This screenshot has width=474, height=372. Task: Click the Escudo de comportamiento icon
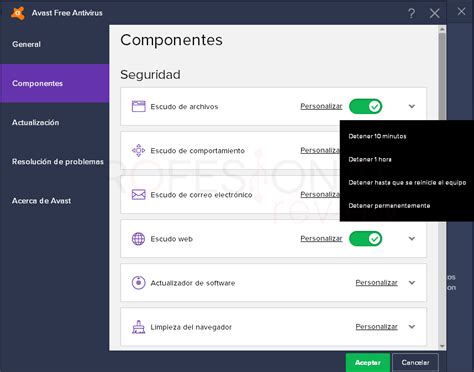tap(138, 150)
